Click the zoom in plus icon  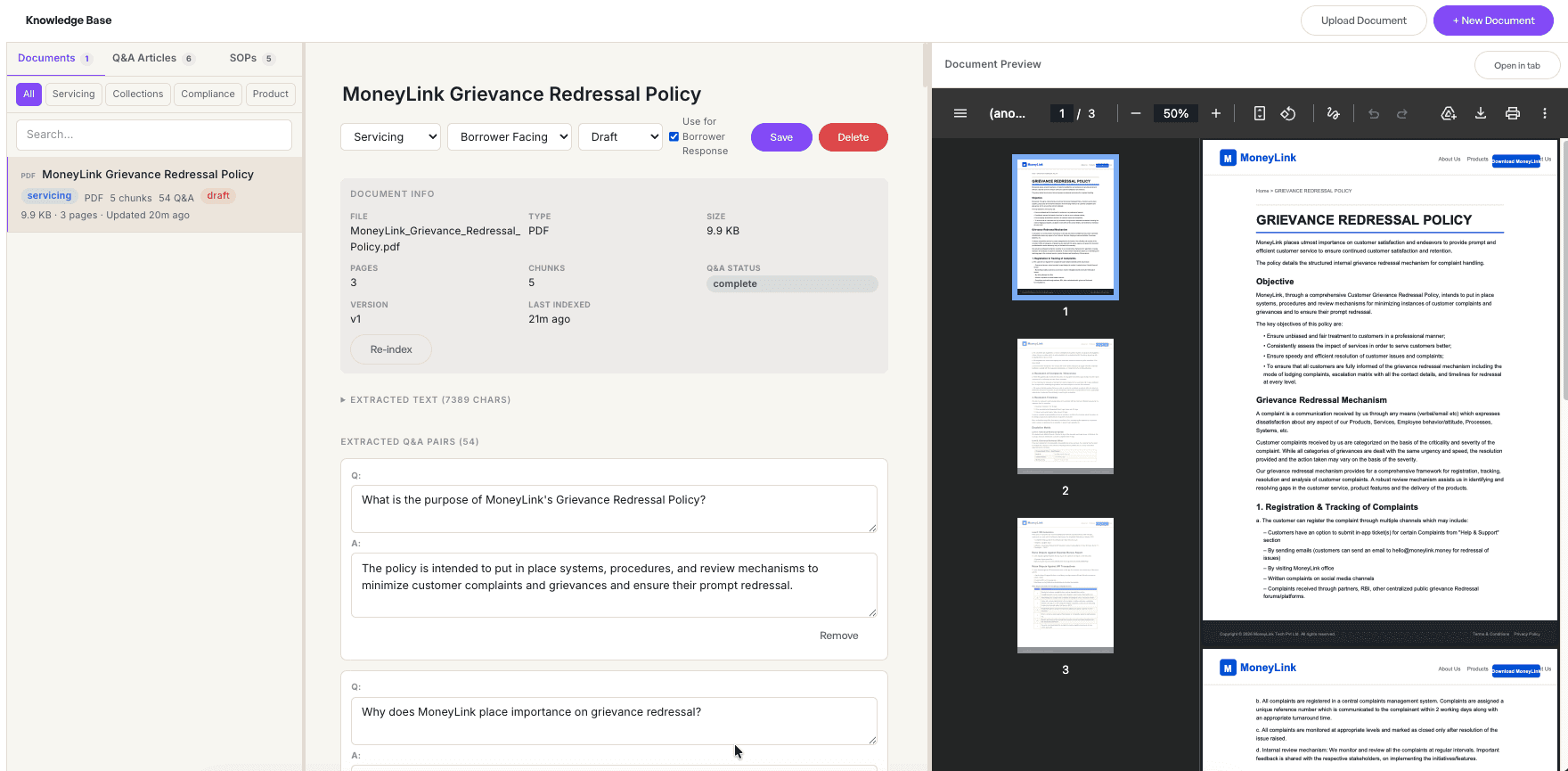1216,113
